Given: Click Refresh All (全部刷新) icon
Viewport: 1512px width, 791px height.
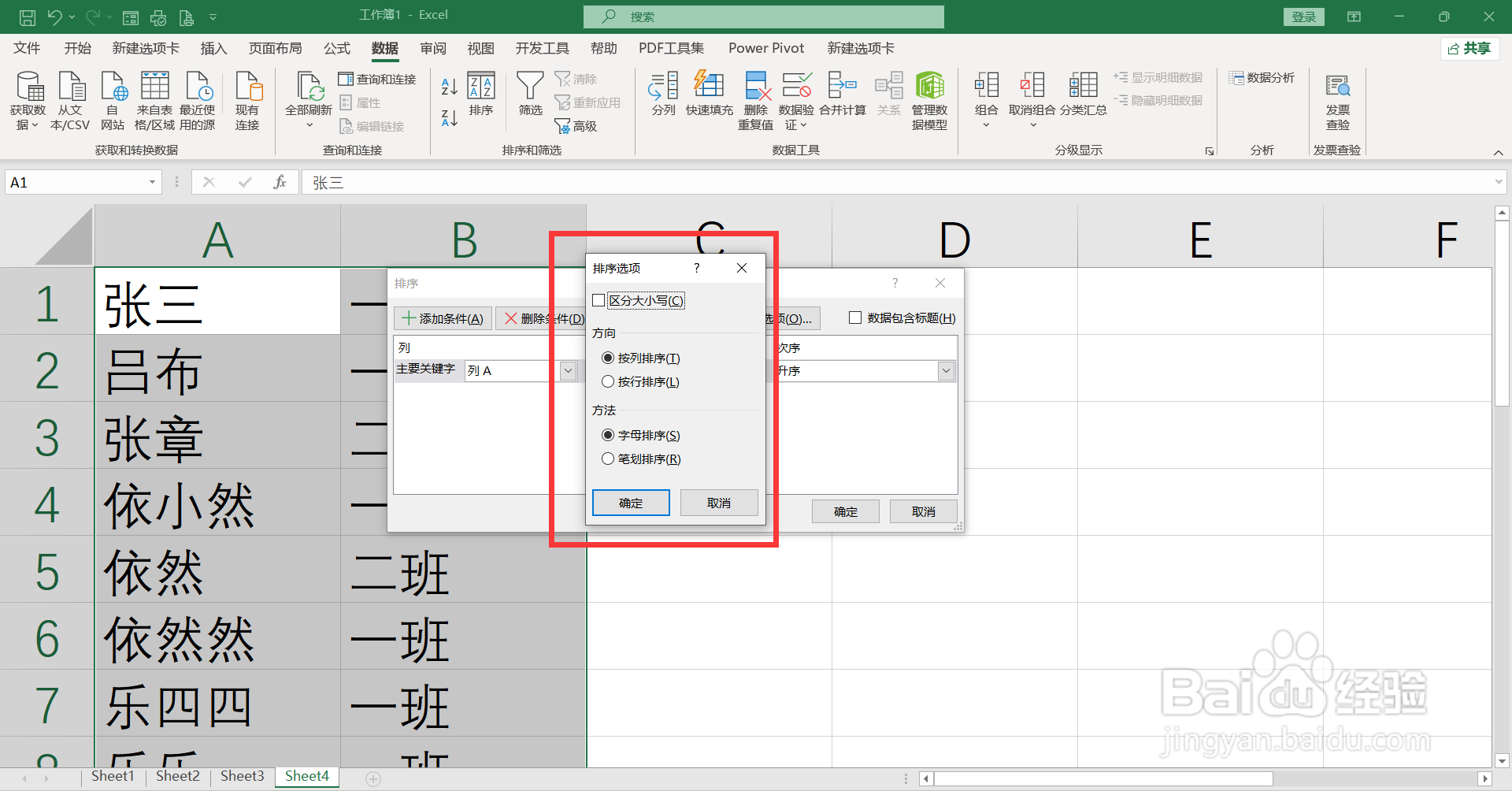Looking at the screenshot, I should pyautogui.click(x=309, y=87).
